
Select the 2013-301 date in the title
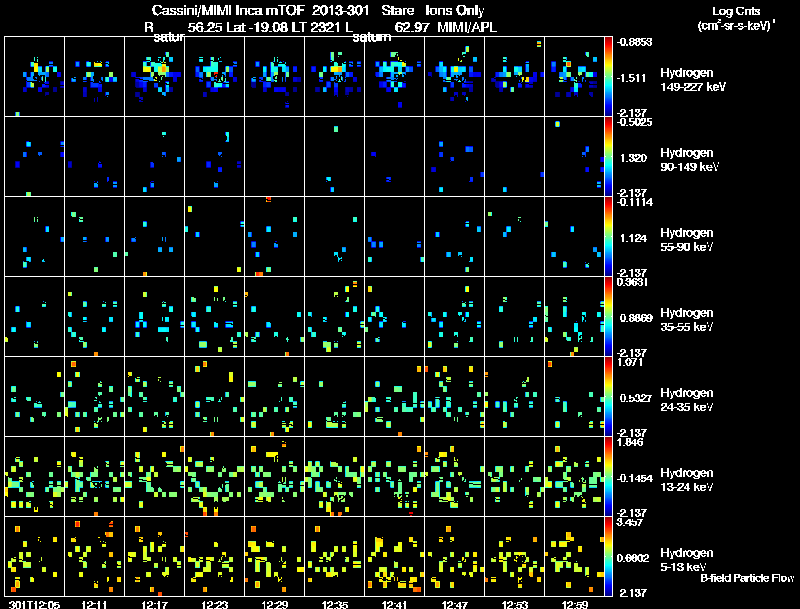pyautogui.click(x=340, y=10)
